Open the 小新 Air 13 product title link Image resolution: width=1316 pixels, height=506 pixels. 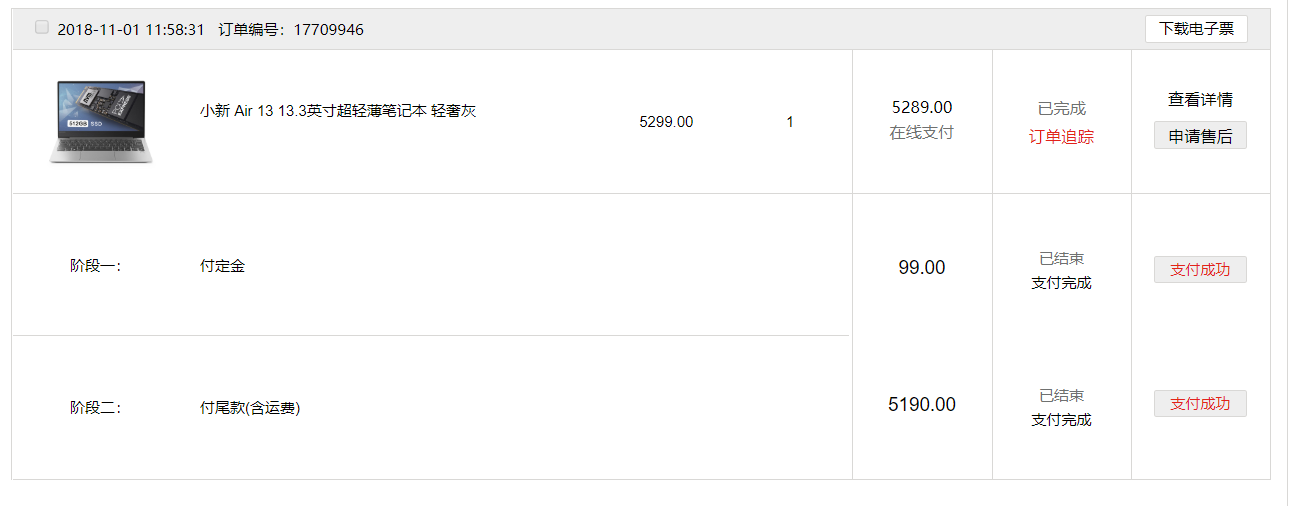338,111
